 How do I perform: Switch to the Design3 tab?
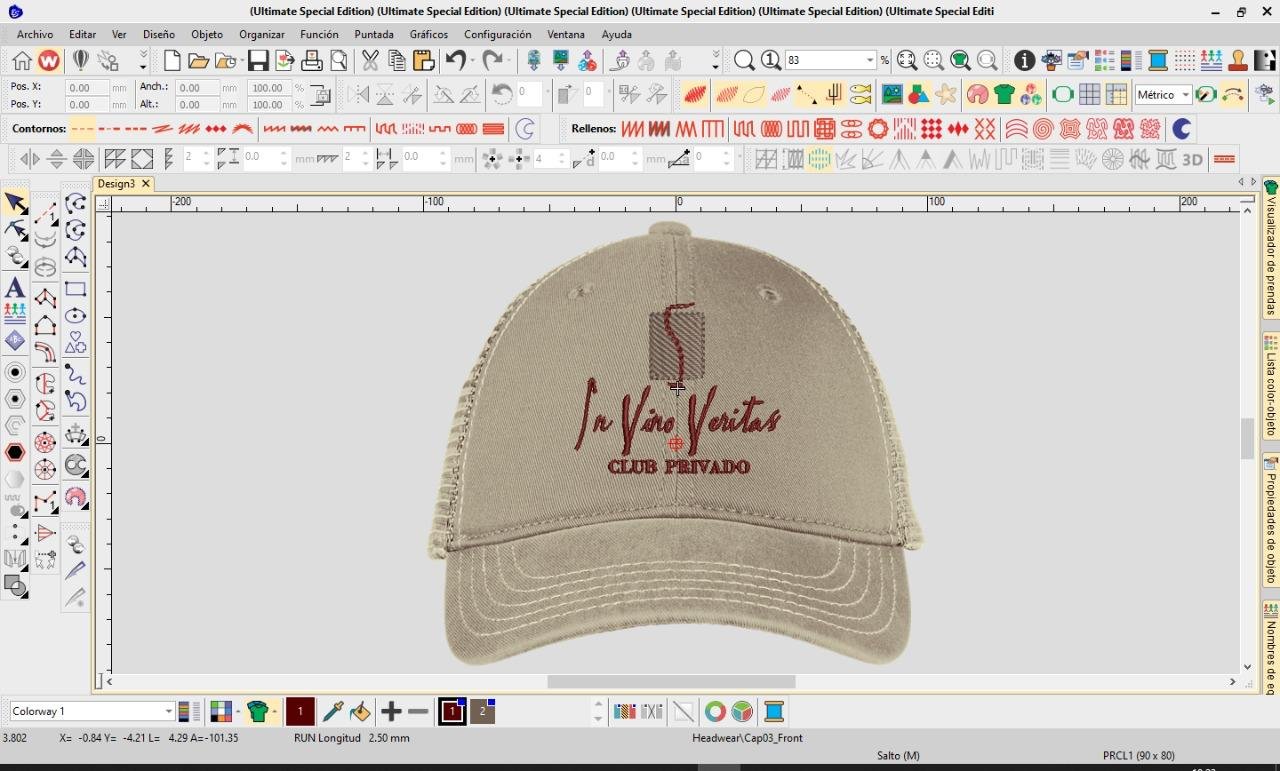tap(116, 184)
